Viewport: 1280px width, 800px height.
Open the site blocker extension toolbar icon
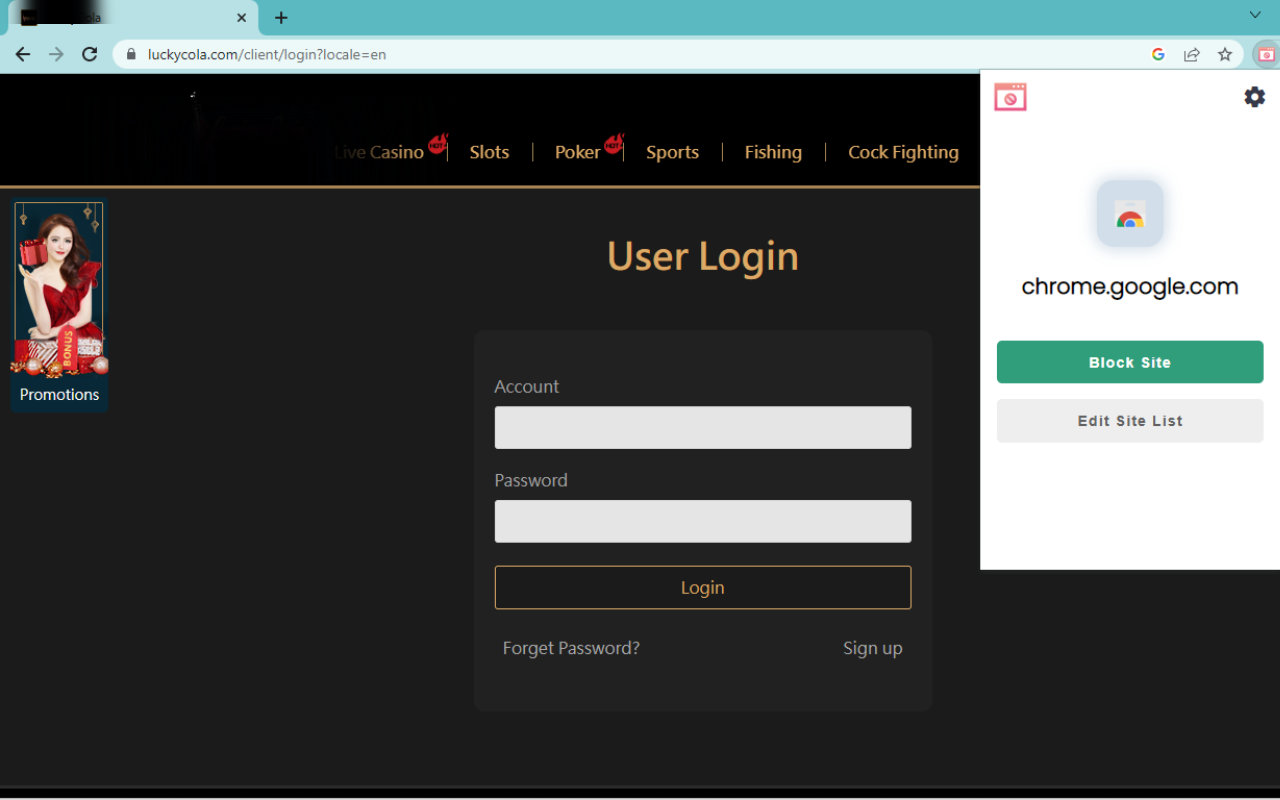point(1266,54)
